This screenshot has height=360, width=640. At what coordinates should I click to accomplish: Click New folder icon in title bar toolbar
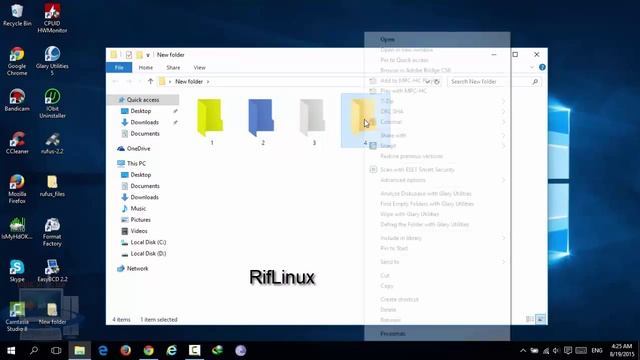(139, 55)
